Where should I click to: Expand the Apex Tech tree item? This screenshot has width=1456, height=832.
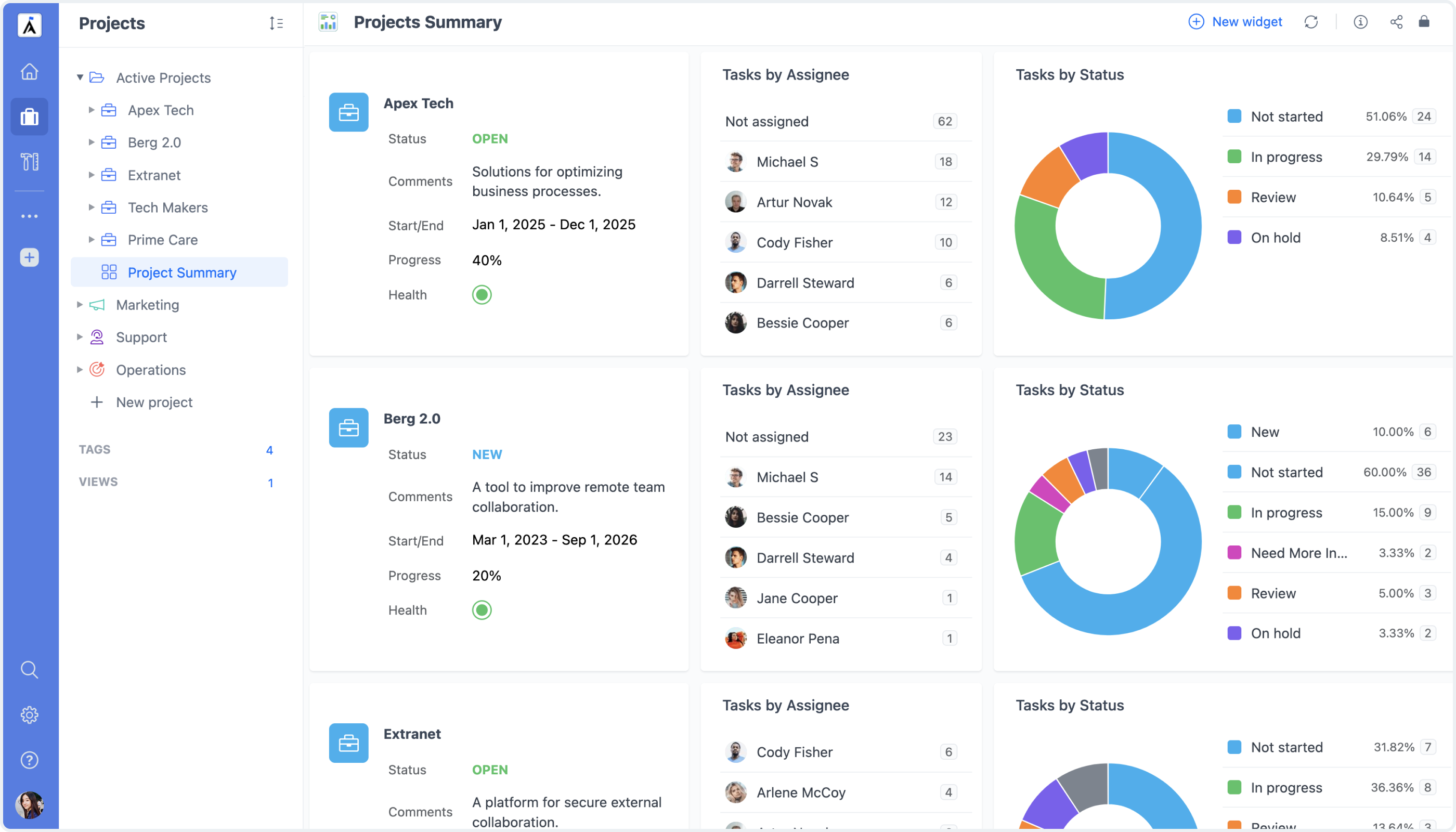pos(91,110)
